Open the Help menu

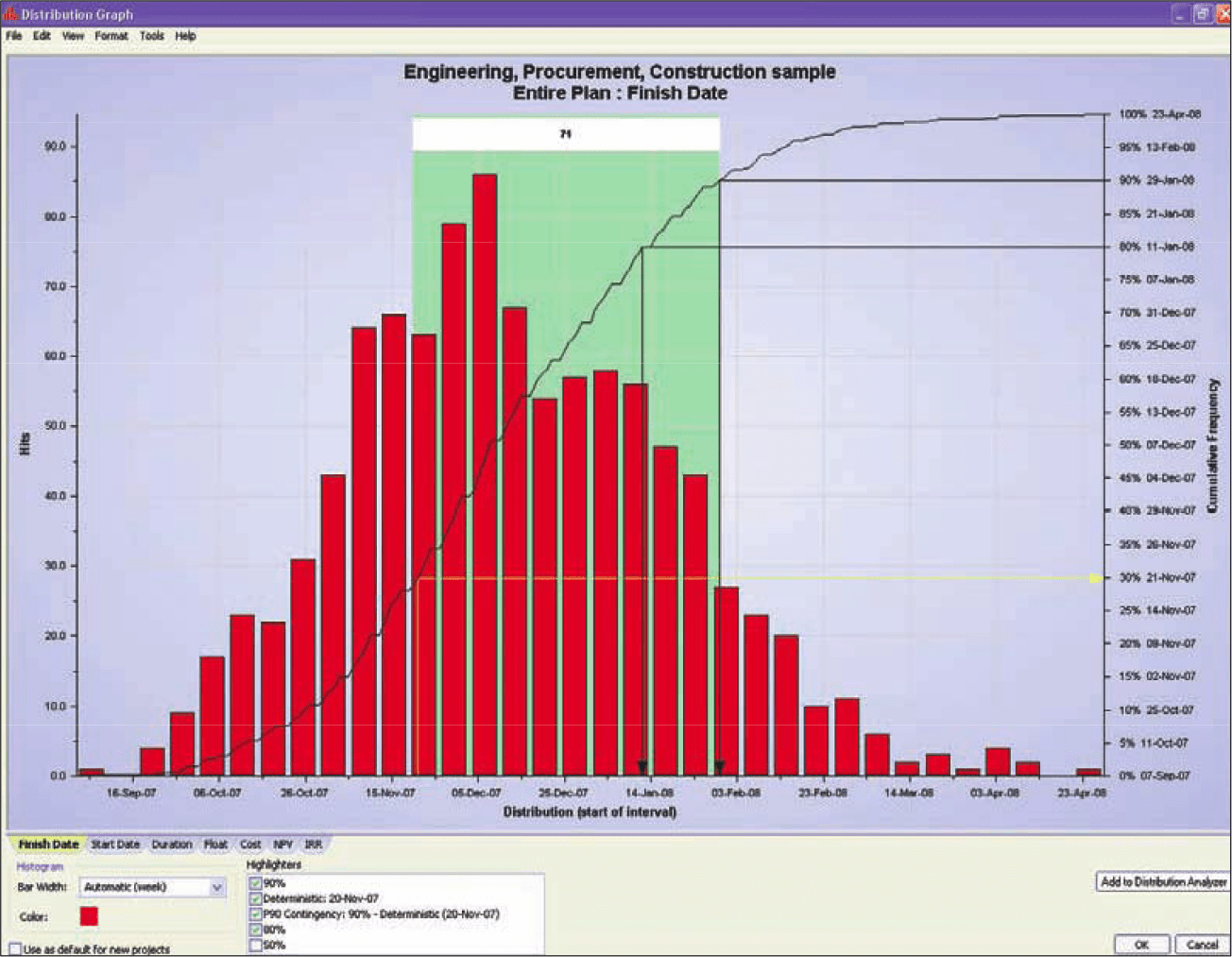point(184,35)
